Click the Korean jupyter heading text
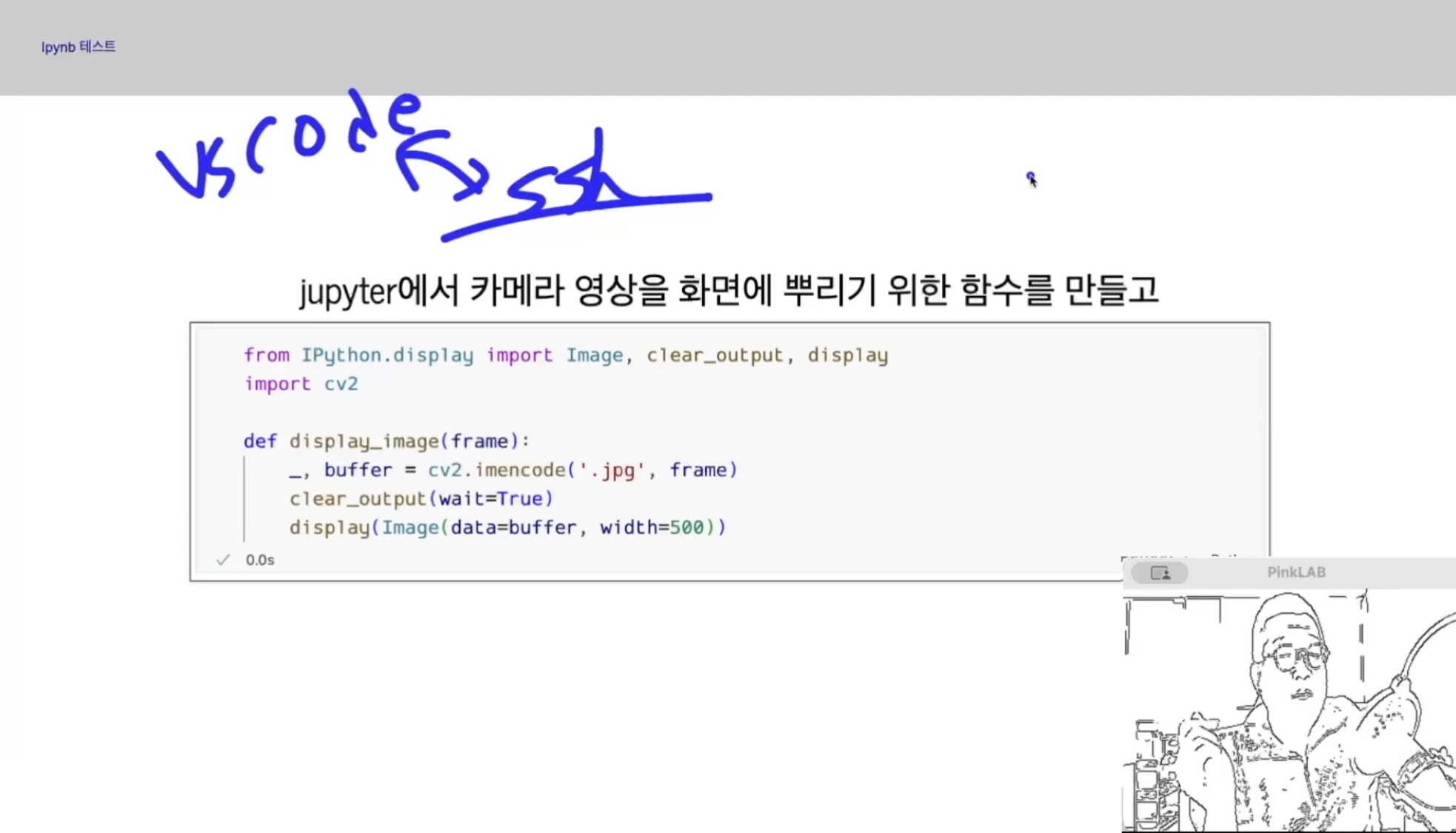Viewport: 1456px width, 833px height. pos(729,290)
